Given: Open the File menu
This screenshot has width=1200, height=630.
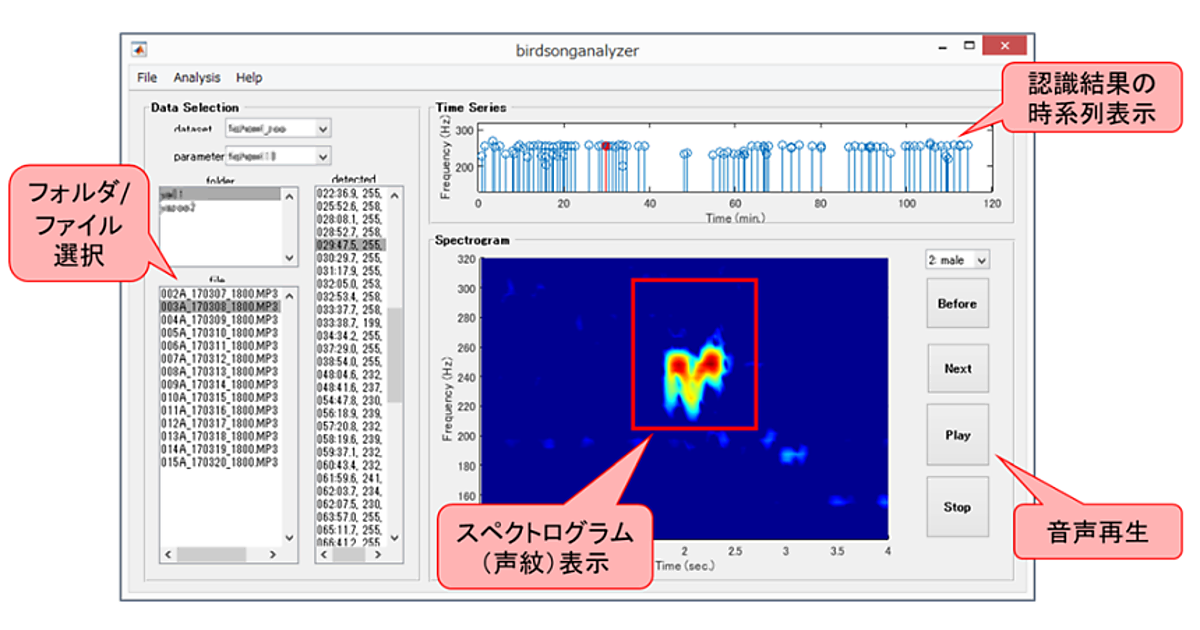Looking at the screenshot, I should point(147,77).
